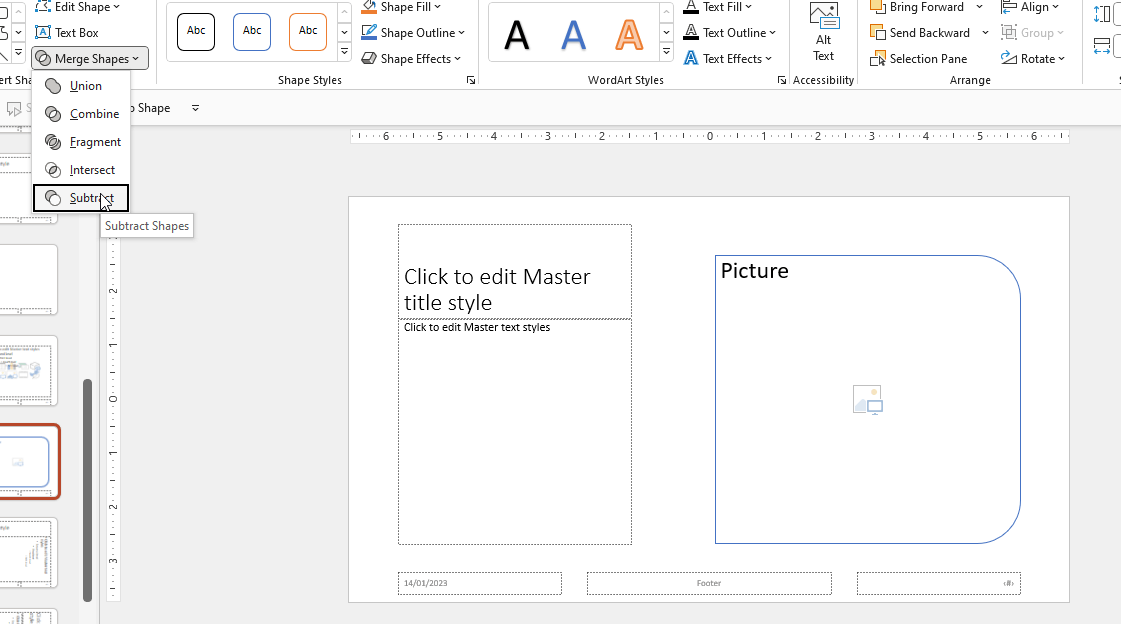
Task: Click the picture placeholder icon on slide
Action: [867, 400]
